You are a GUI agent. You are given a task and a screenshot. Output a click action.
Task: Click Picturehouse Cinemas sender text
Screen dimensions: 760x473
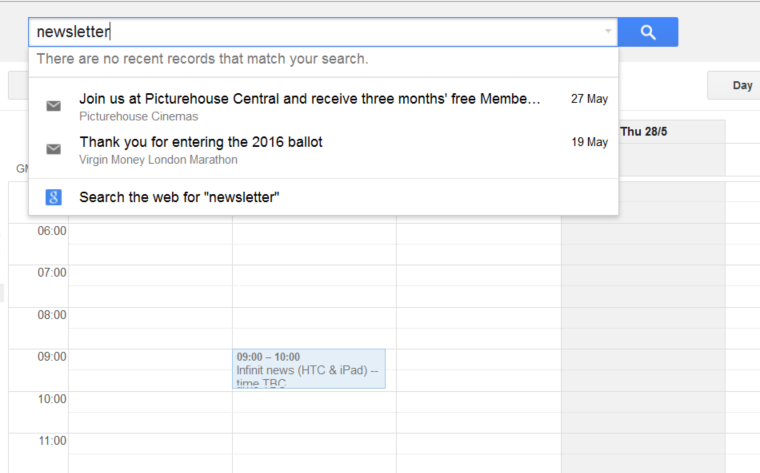click(x=139, y=116)
